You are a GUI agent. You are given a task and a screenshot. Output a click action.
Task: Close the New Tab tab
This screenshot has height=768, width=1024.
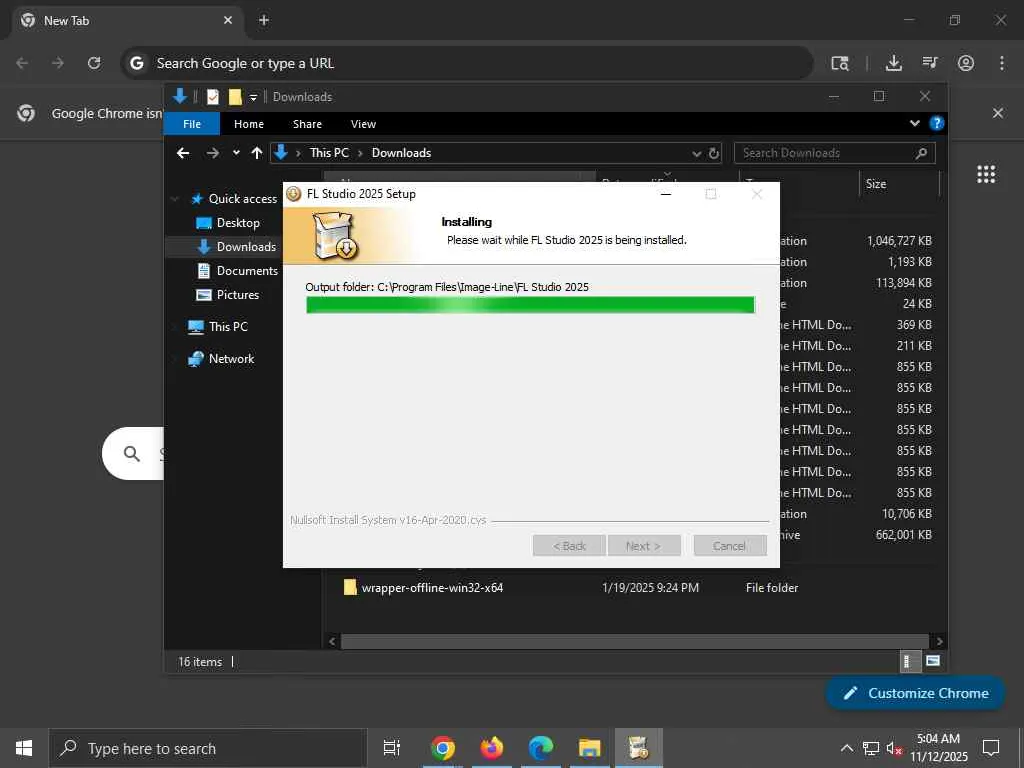(x=228, y=20)
